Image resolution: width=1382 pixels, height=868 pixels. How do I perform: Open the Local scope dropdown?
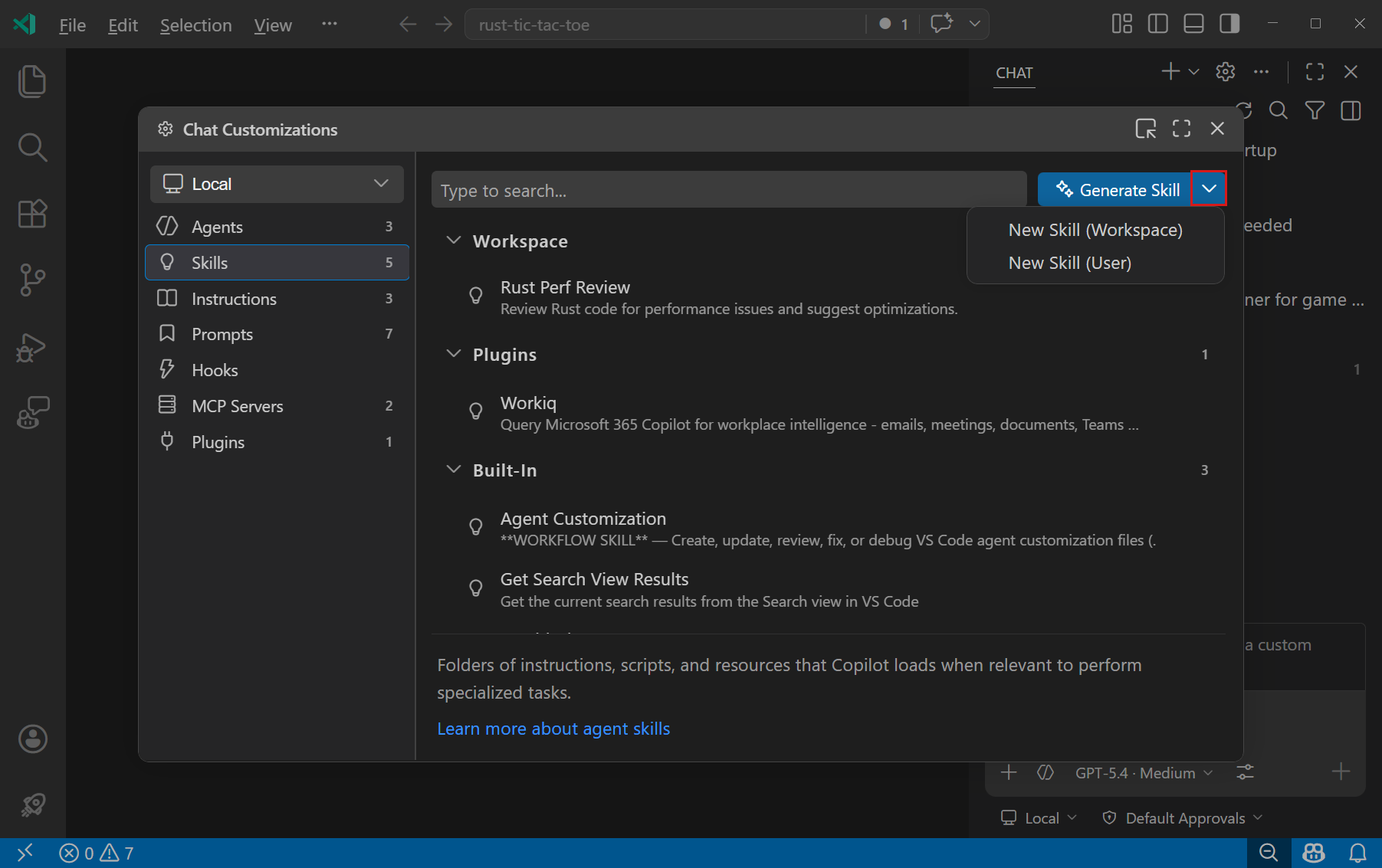pos(276,184)
